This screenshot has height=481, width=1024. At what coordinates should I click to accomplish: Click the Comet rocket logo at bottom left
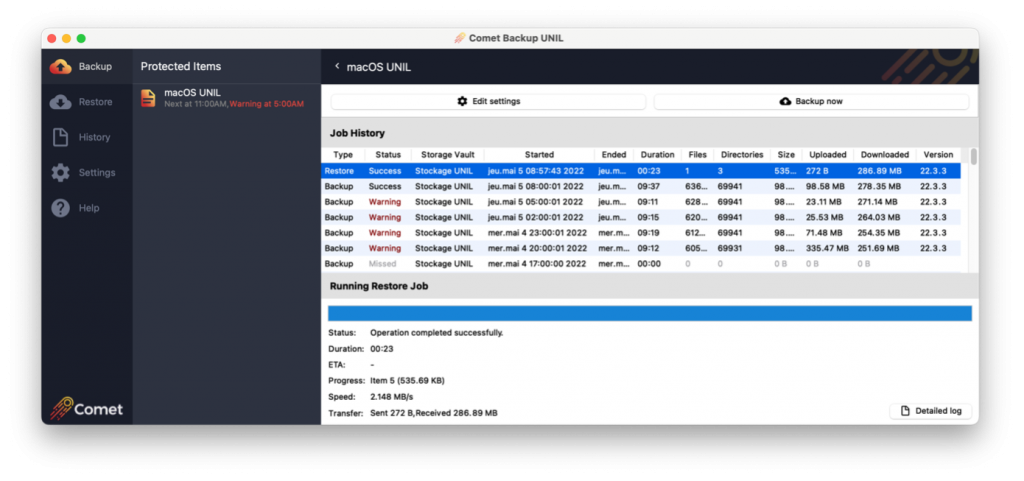64,407
